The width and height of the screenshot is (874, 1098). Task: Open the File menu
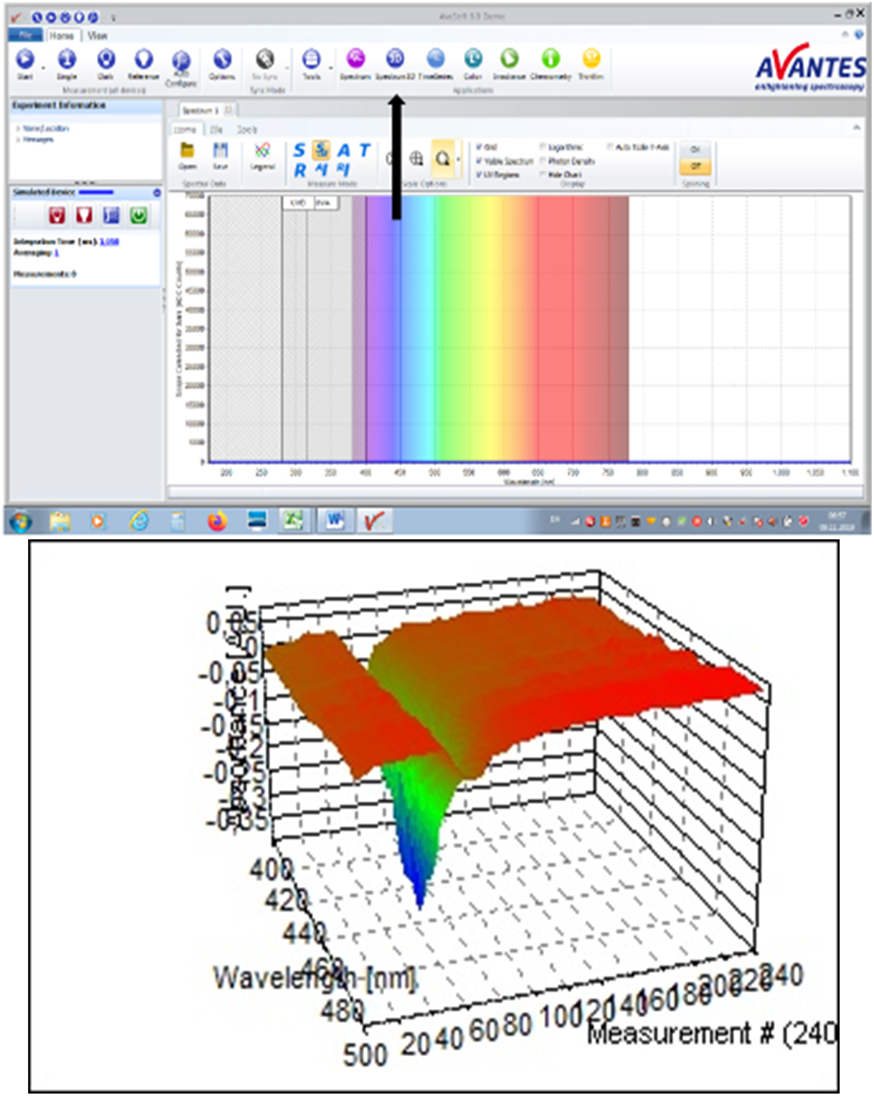(26, 35)
